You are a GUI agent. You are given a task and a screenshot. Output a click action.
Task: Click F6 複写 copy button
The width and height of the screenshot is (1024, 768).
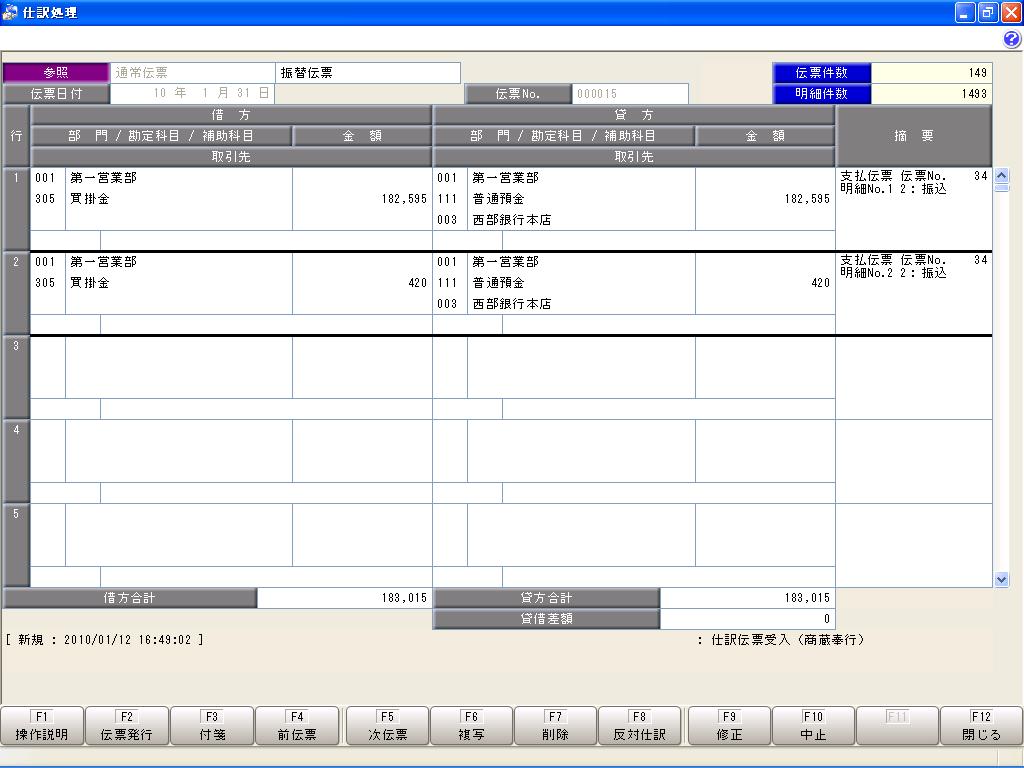click(472, 726)
